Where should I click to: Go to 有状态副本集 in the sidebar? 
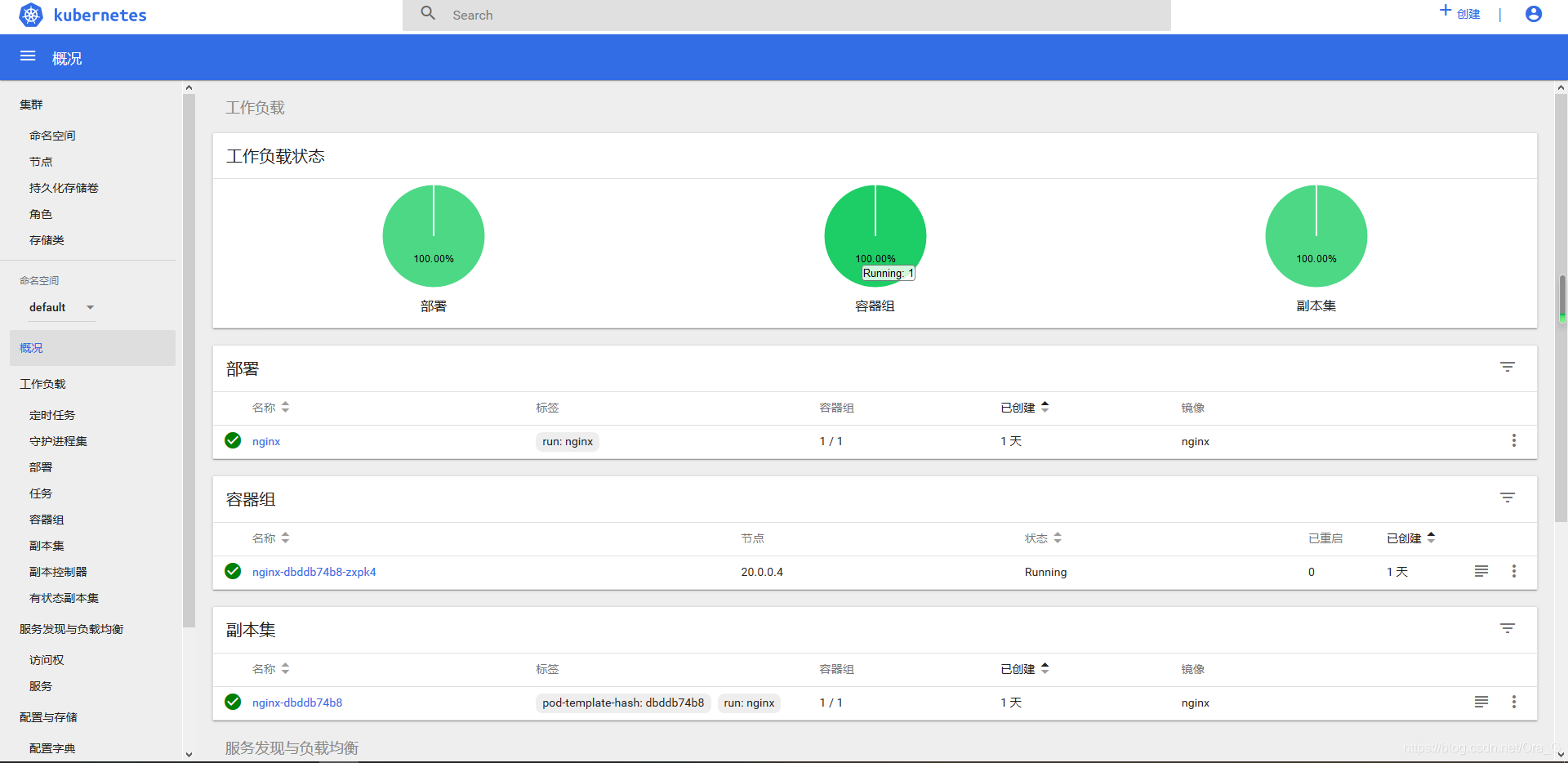tap(64, 598)
